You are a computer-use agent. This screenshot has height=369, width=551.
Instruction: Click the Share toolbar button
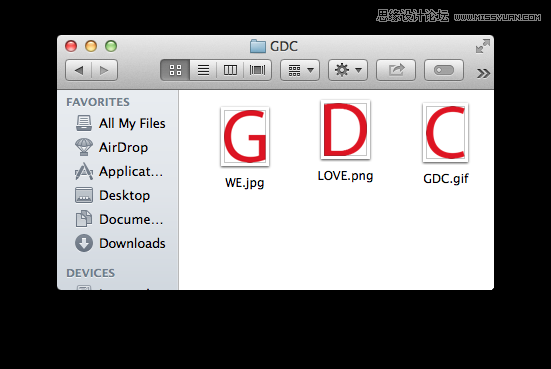396,70
